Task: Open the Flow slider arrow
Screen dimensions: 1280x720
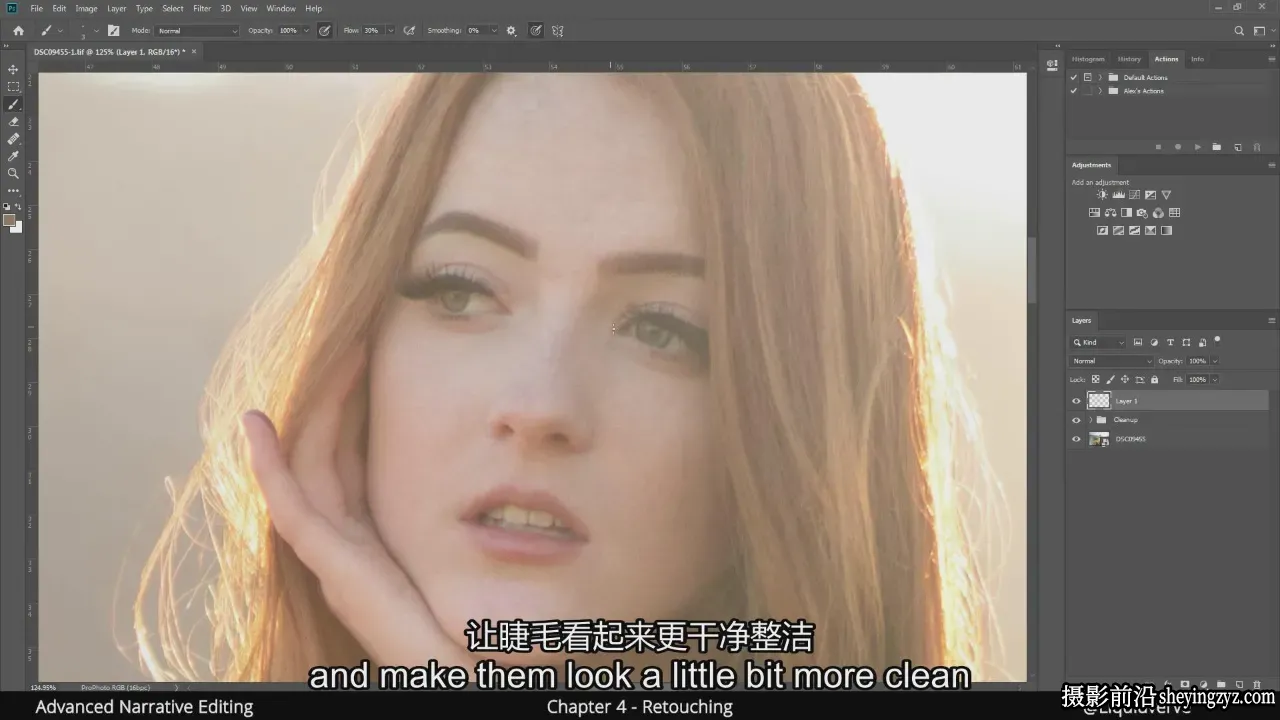Action: [390, 31]
